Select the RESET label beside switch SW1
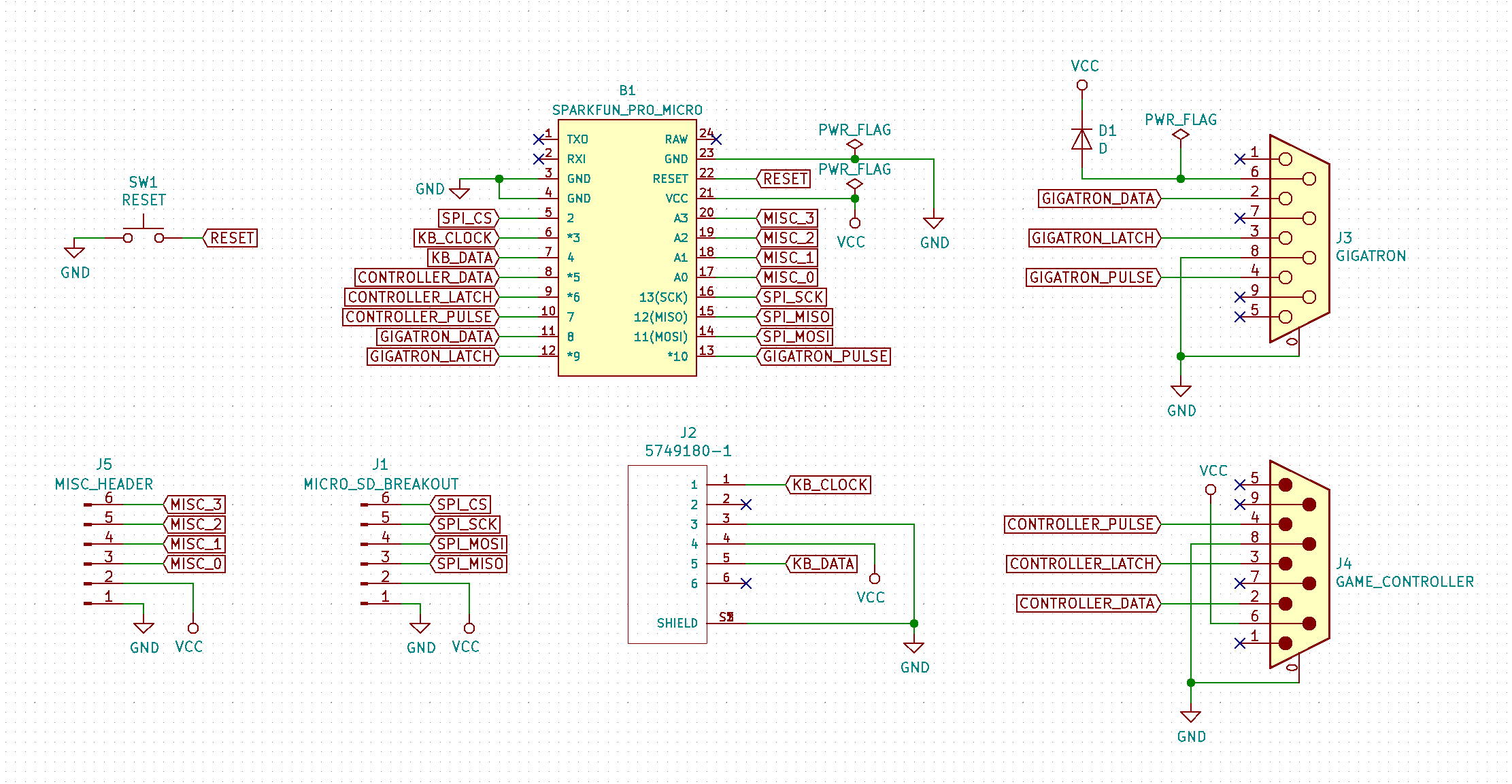Viewport: 1512px width, 784px height. click(231, 238)
